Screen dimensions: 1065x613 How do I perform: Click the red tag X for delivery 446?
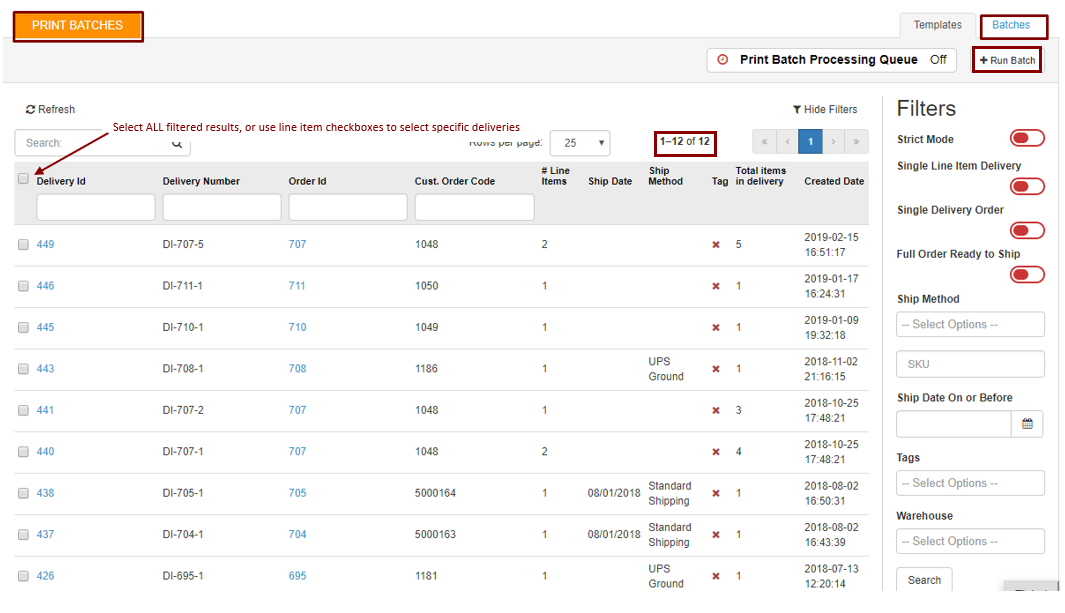tap(716, 286)
